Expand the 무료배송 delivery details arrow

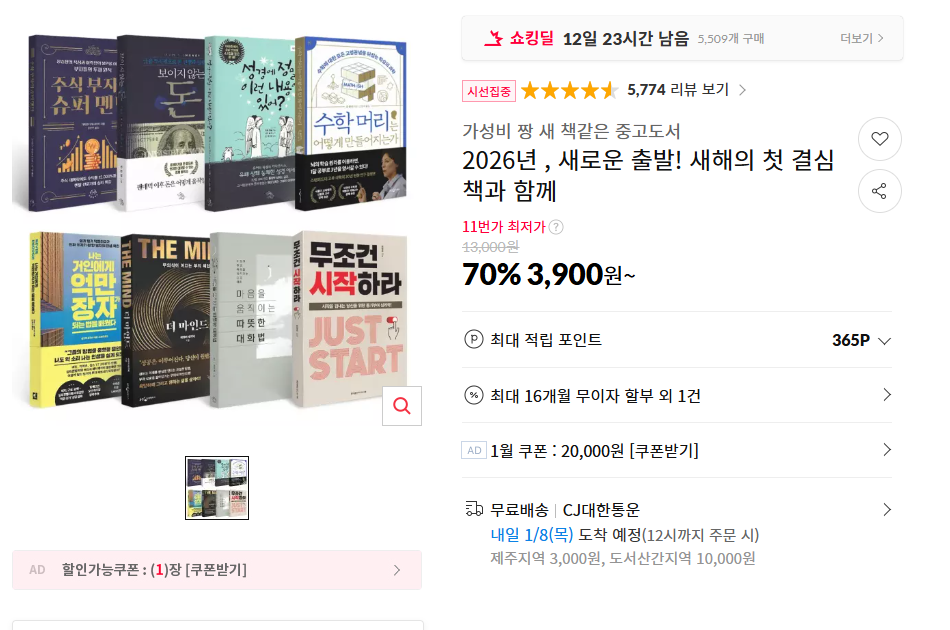click(x=887, y=509)
